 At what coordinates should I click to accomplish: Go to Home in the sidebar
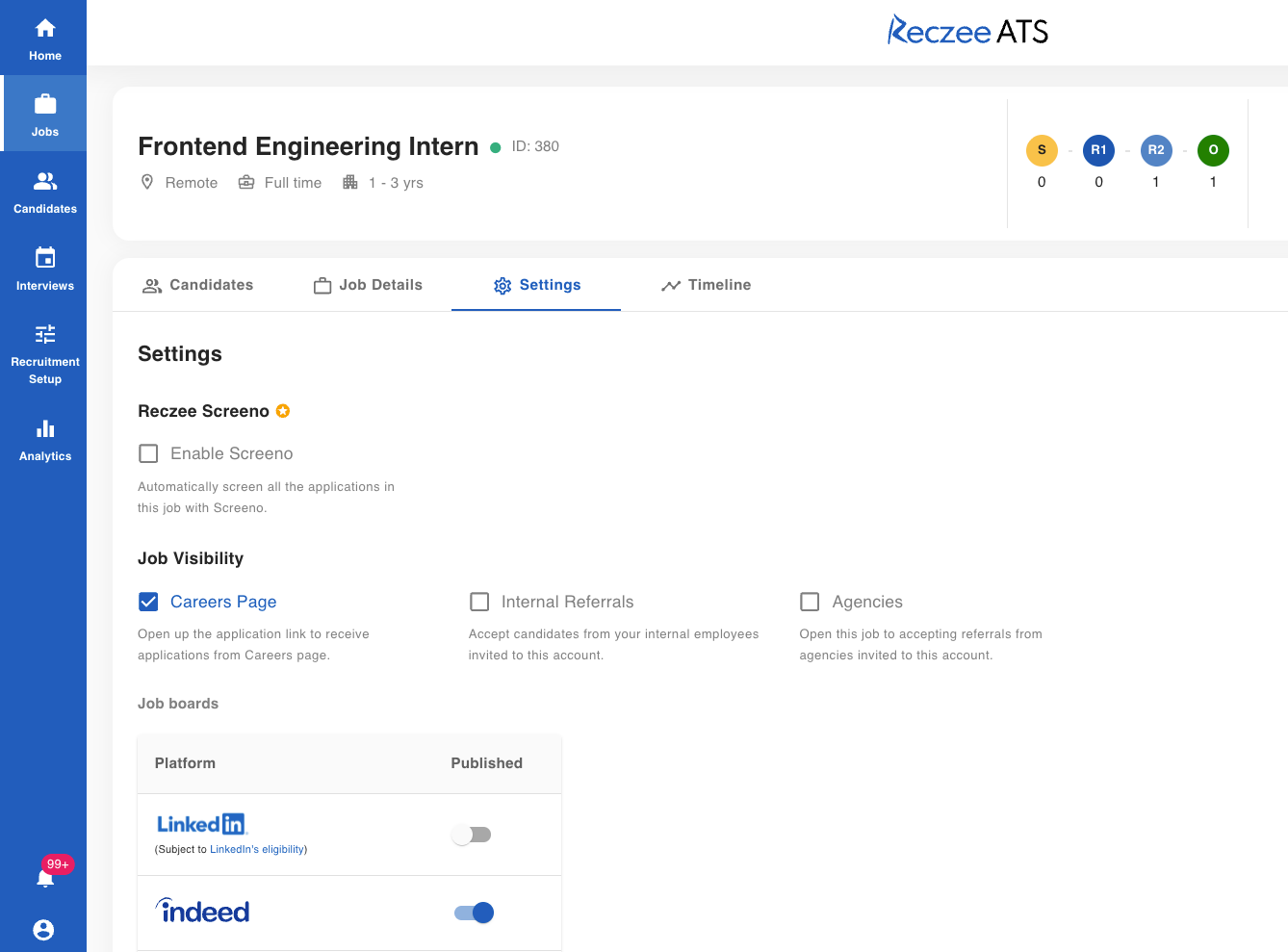pyautogui.click(x=44, y=39)
